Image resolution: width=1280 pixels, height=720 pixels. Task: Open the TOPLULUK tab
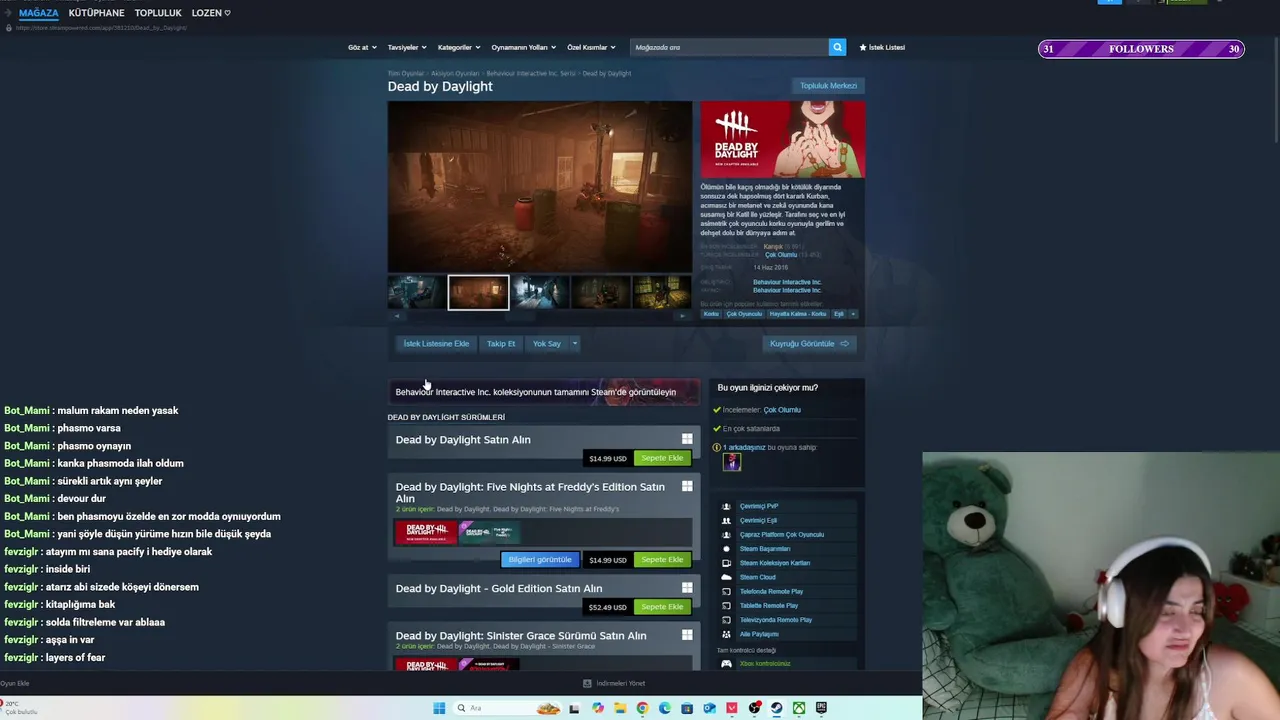click(x=158, y=13)
